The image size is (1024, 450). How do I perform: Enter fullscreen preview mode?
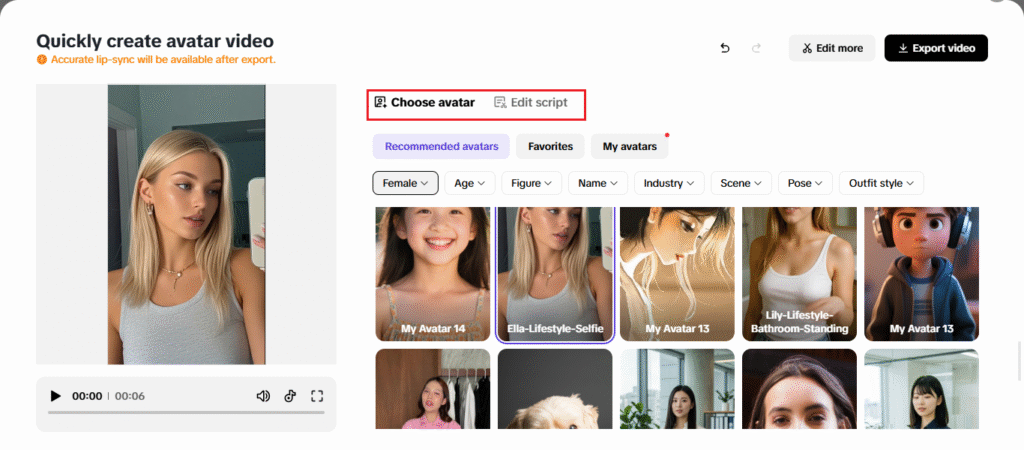coord(317,396)
